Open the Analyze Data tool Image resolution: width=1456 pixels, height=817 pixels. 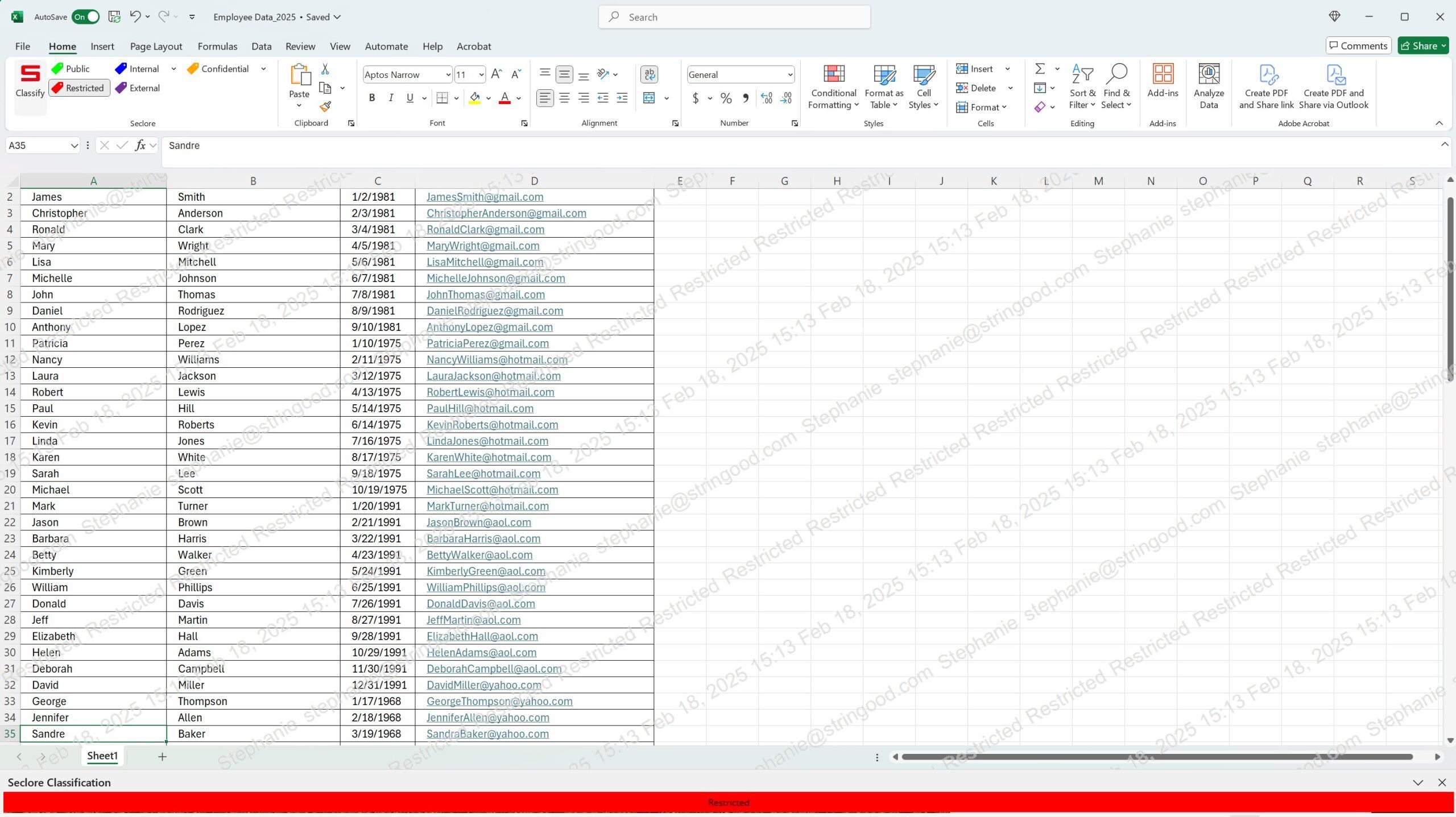pos(1209,86)
